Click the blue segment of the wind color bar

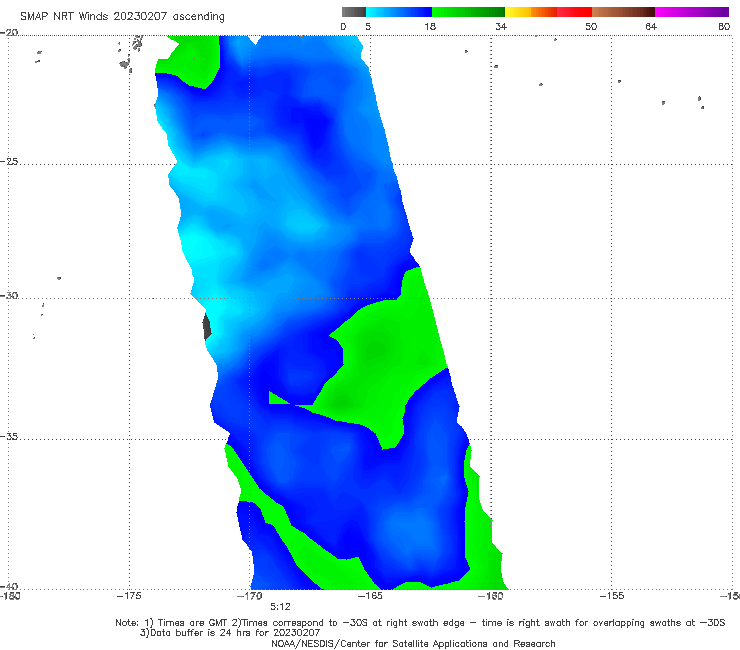click(x=399, y=12)
